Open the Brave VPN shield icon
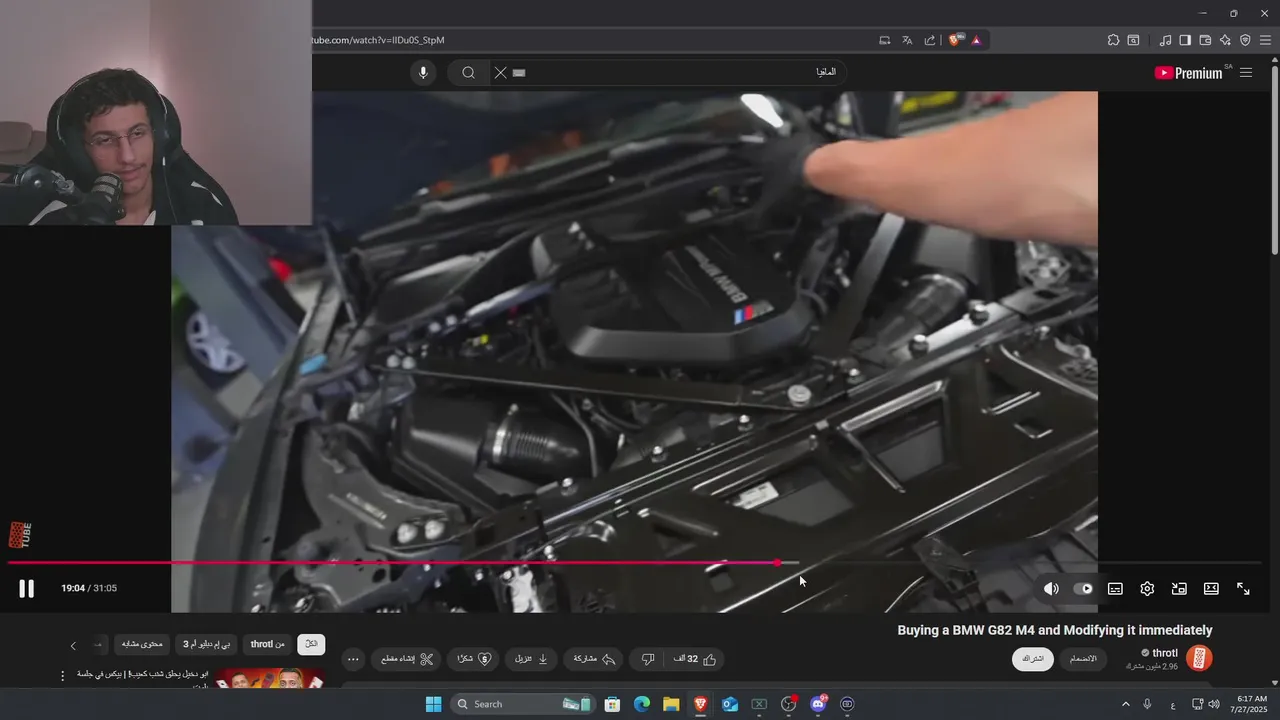The height and width of the screenshot is (720, 1280). tap(1245, 40)
